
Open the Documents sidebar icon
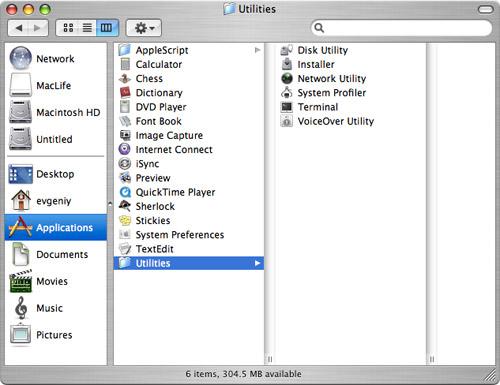tap(21, 254)
